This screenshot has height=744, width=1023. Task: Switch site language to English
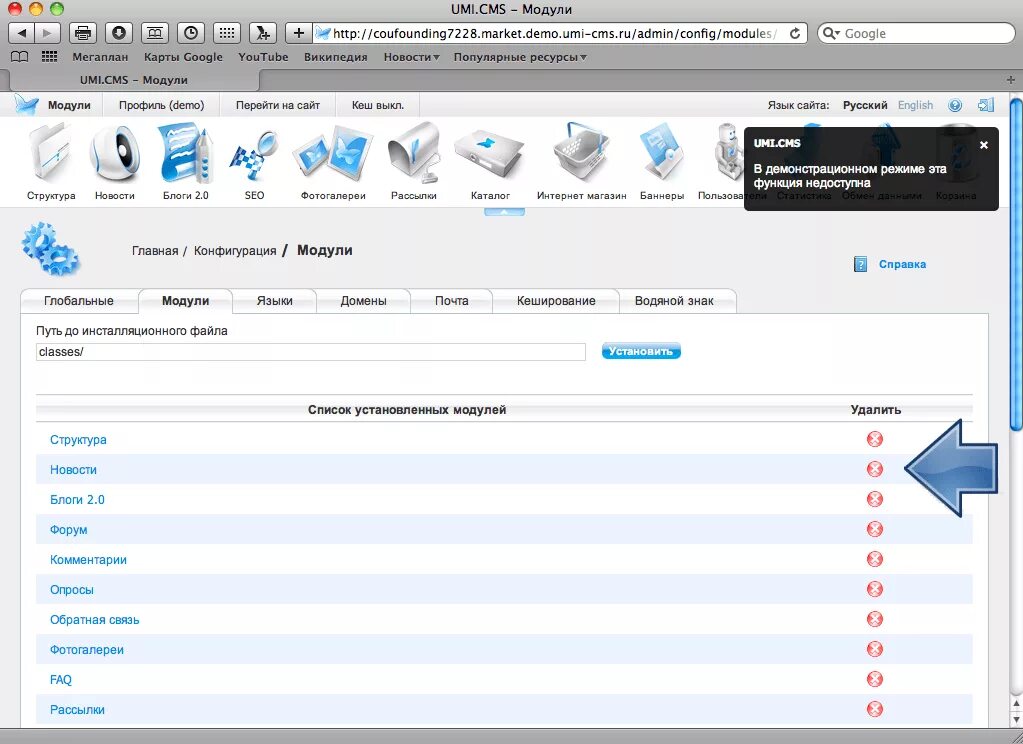pyautogui.click(x=915, y=105)
